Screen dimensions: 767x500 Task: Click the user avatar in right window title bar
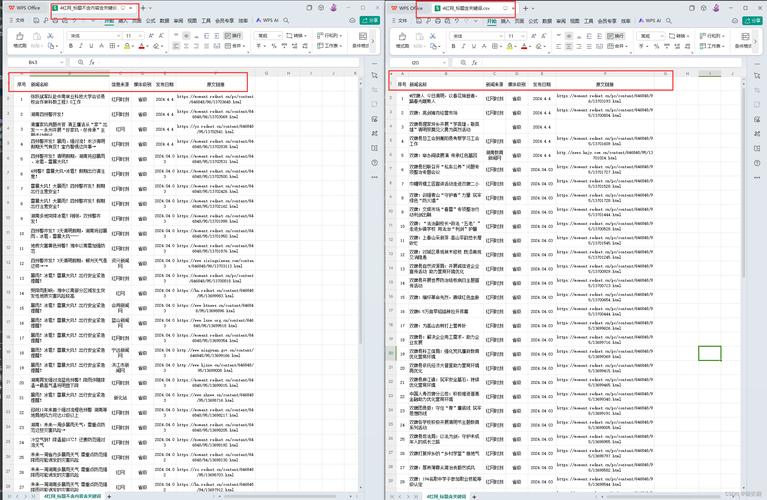tap(717, 8)
